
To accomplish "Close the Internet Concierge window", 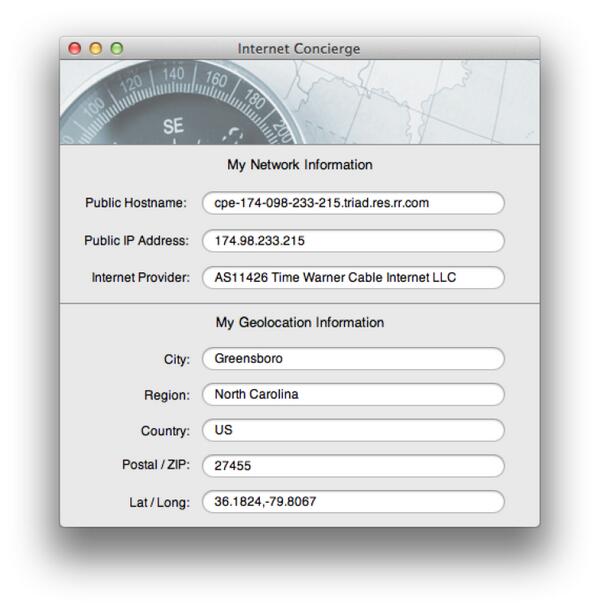I will pyautogui.click(x=75, y=49).
